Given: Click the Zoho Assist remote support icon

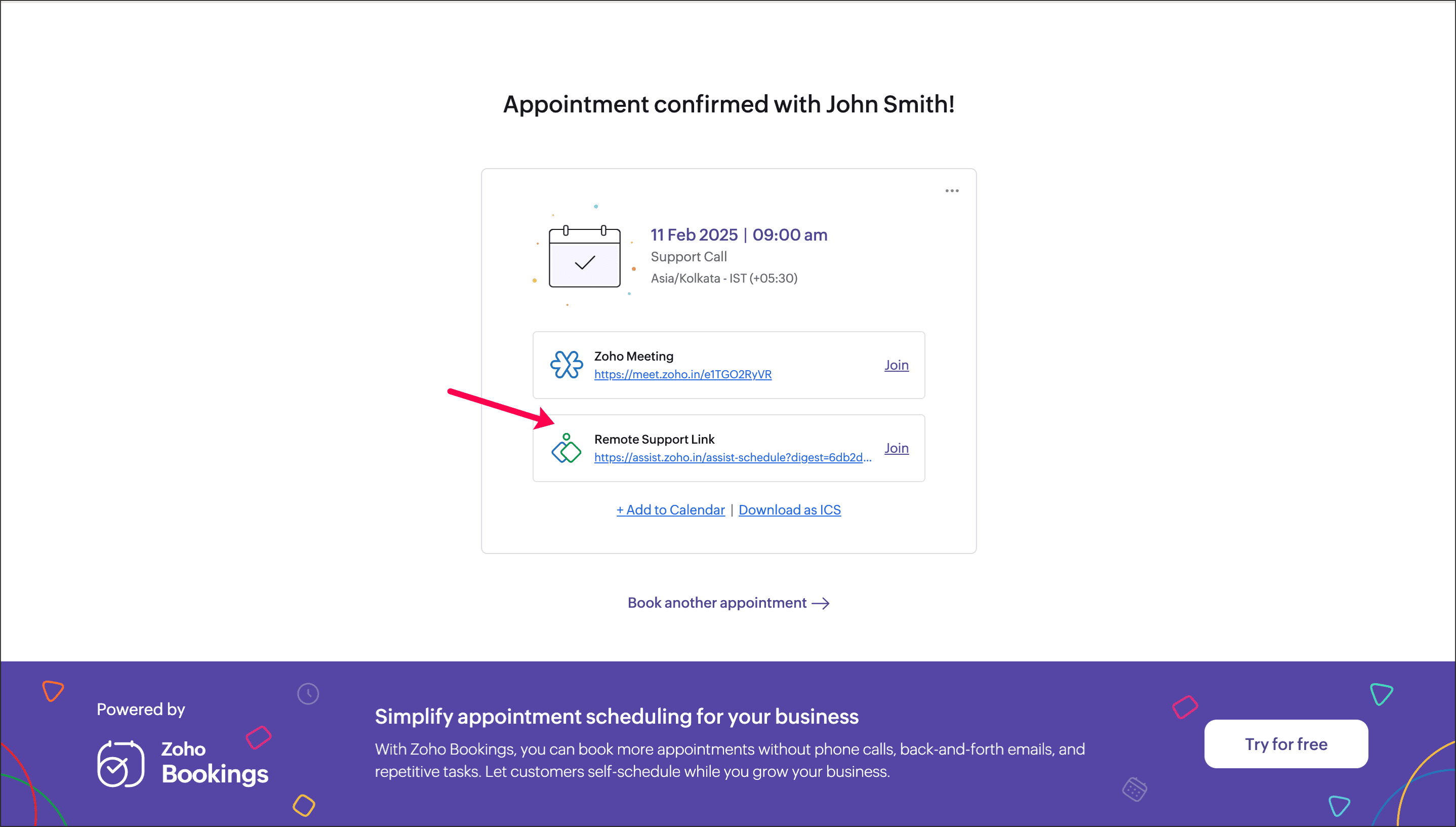Looking at the screenshot, I should point(566,448).
